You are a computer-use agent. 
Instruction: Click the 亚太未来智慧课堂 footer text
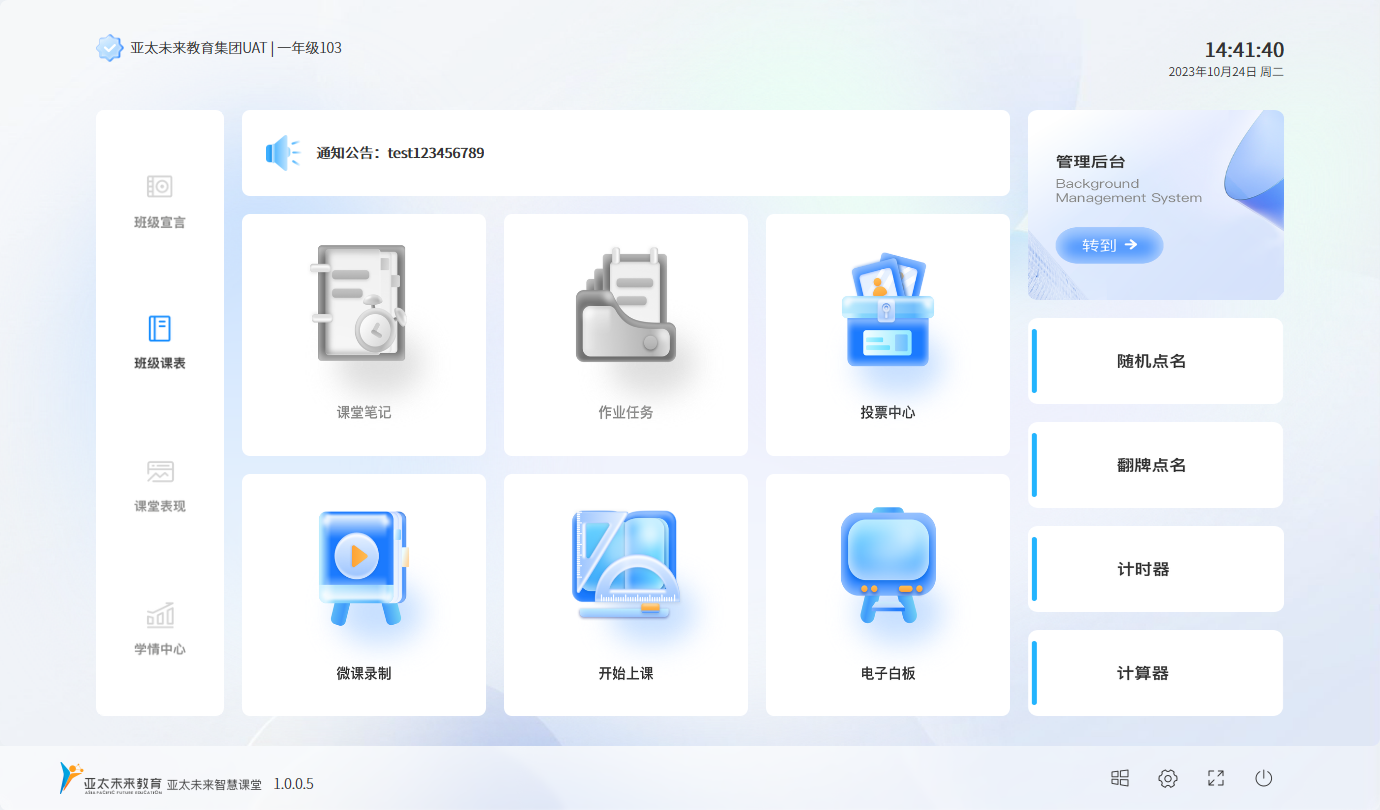pos(214,785)
